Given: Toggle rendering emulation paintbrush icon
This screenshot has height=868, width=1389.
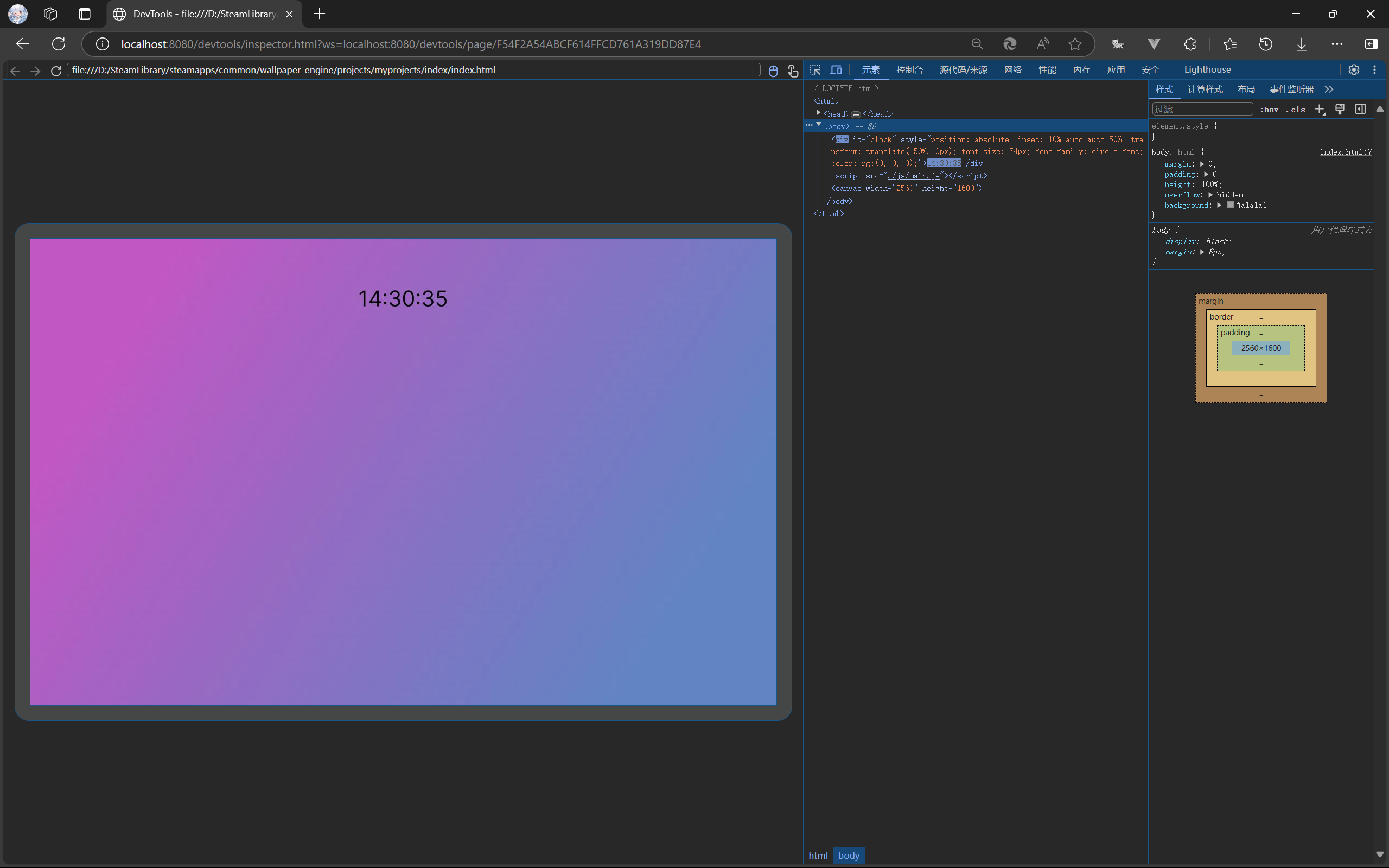Looking at the screenshot, I should click(1340, 109).
